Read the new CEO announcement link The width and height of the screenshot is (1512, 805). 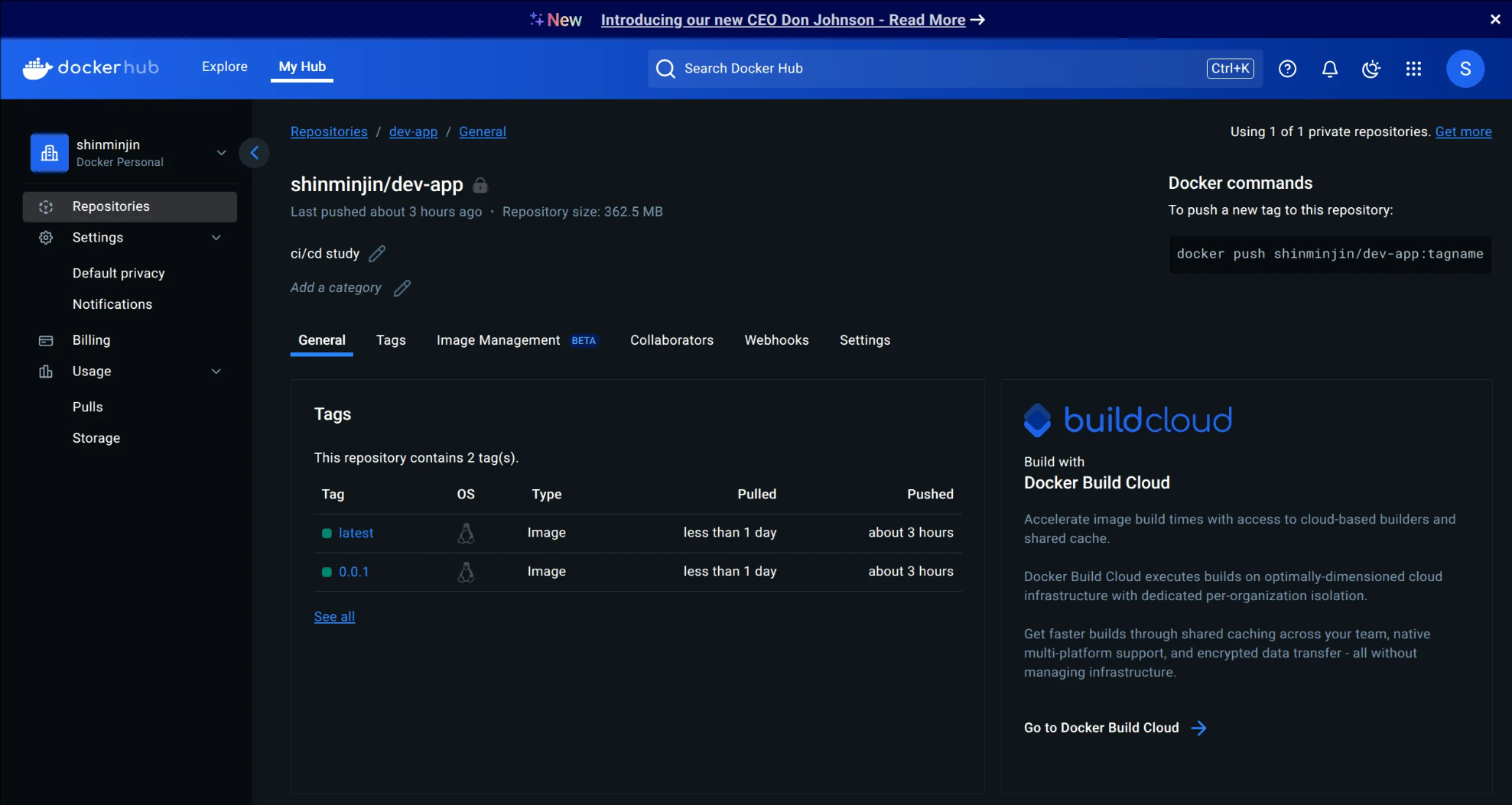(x=783, y=20)
